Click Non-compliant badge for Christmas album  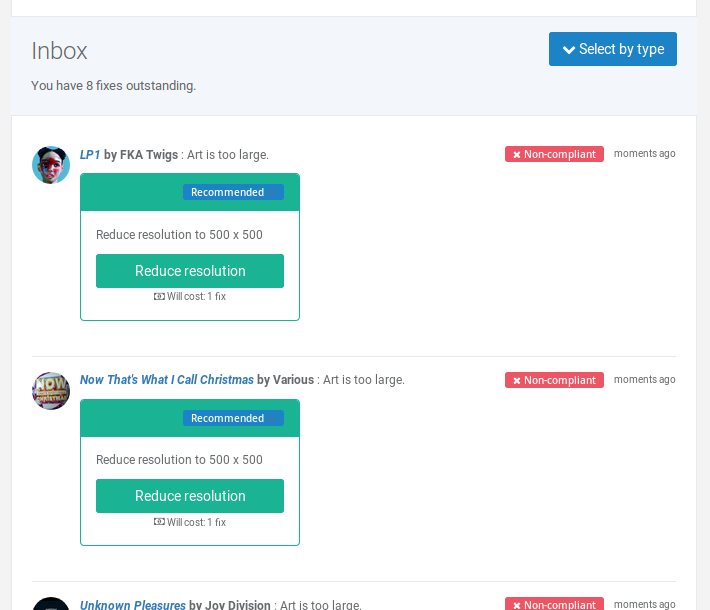[554, 380]
